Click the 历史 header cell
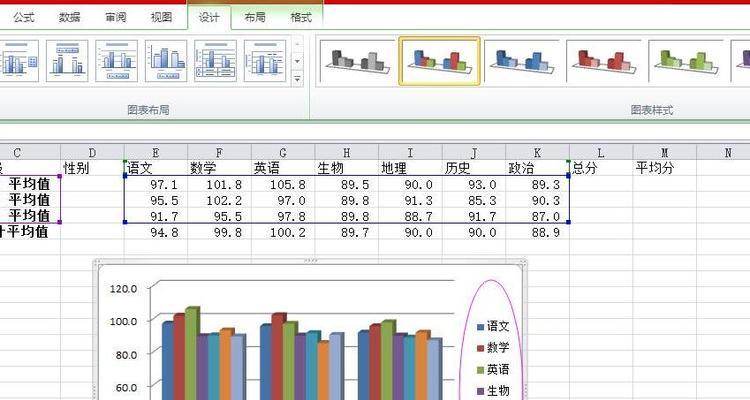 (474, 168)
